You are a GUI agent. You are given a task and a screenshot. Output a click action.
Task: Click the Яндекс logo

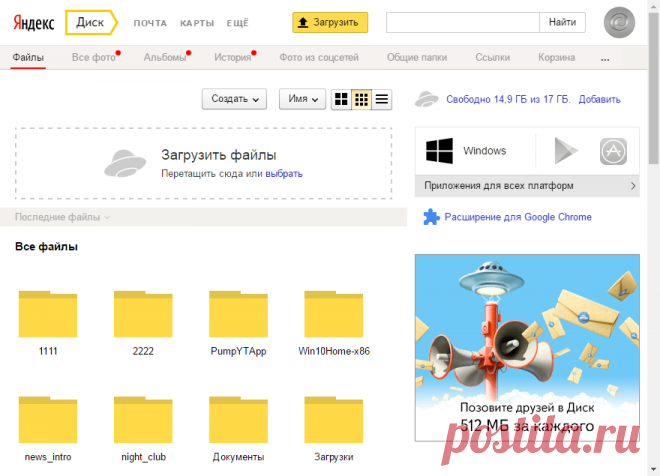[x=33, y=23]
